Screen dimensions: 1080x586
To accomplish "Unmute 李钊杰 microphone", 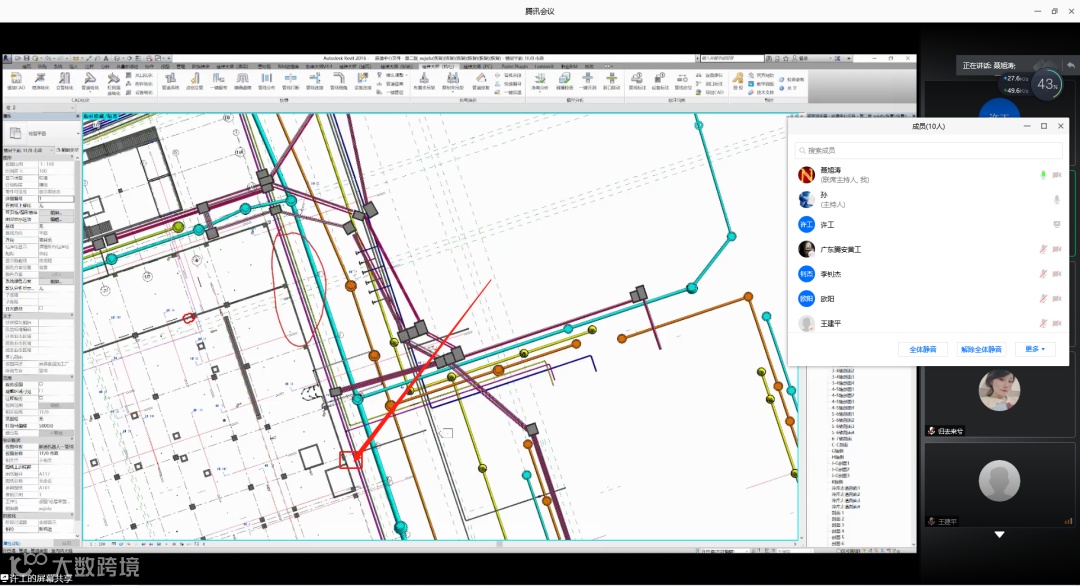I will pyautogui.click(x=1043, y=274).
